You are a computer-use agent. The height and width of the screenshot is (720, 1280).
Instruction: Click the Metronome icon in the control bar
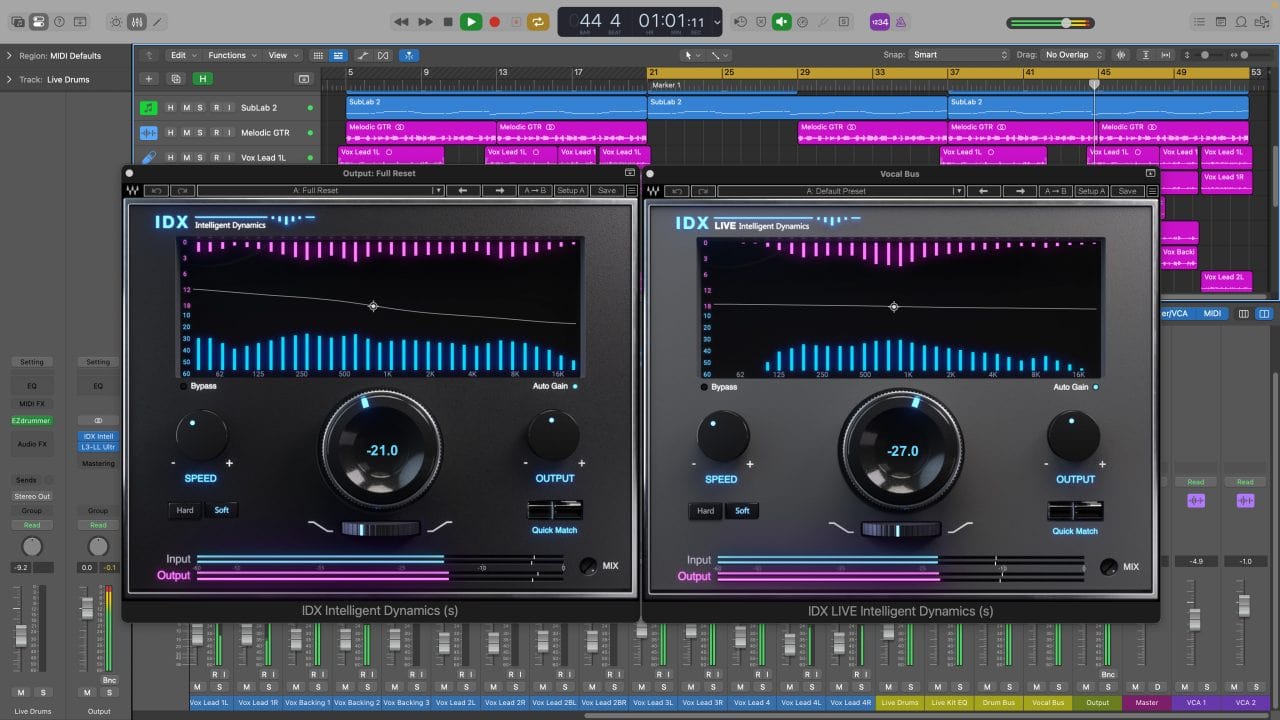click(x=899, y=21)
